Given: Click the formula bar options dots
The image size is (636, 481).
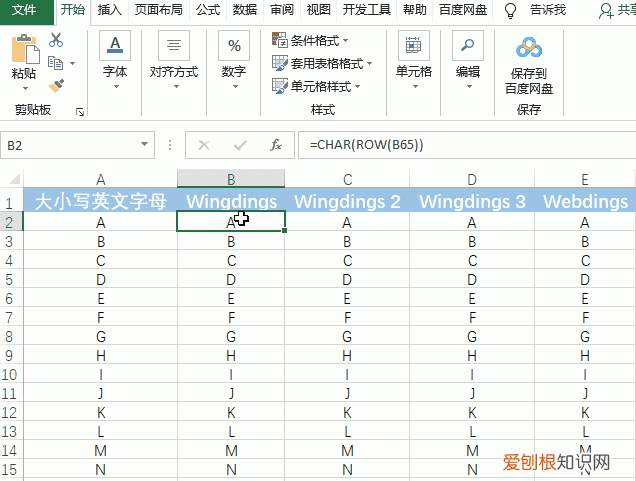Looking at the screenshot, I should pos(170,145).
